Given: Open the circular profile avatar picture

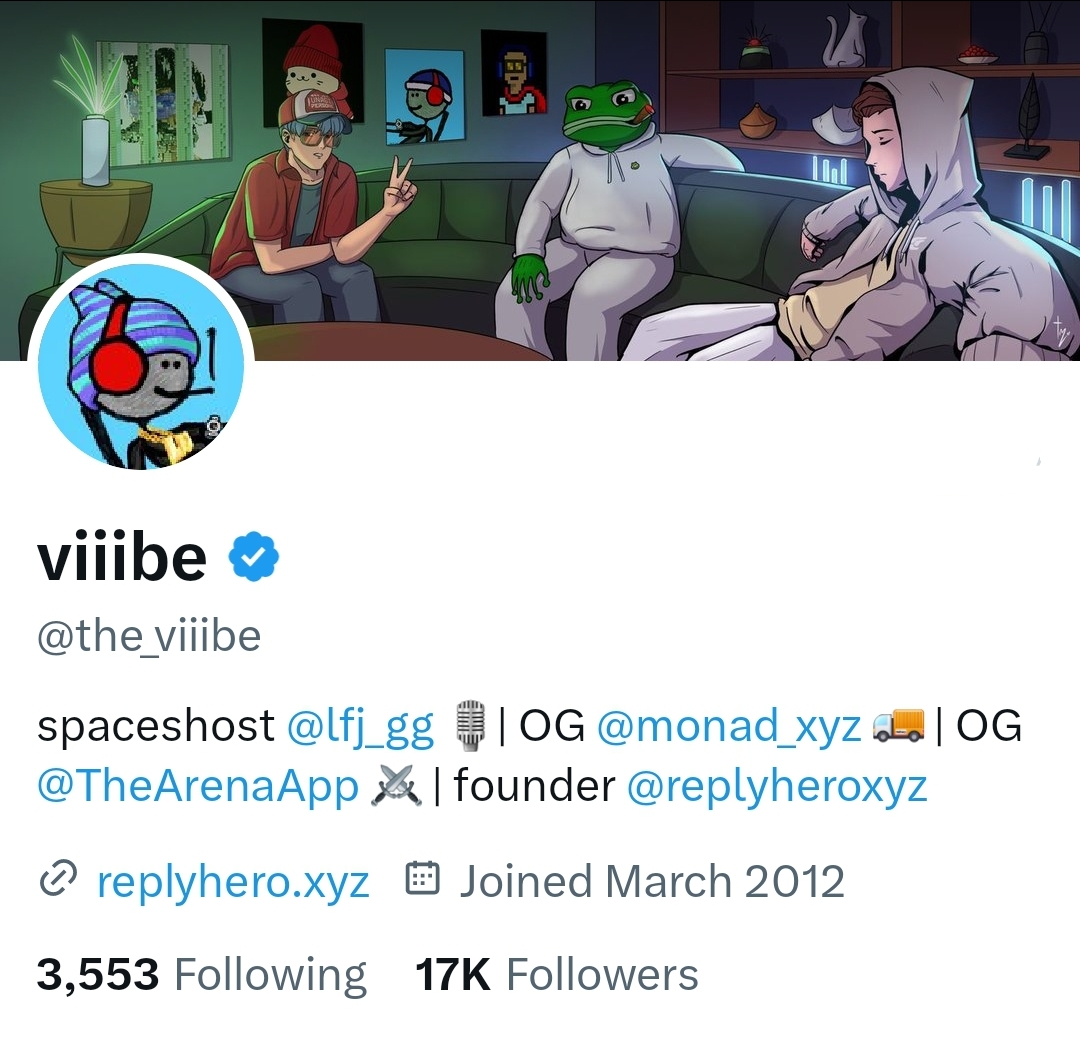Looking at the screenshot, I should [x=141, y=366].
